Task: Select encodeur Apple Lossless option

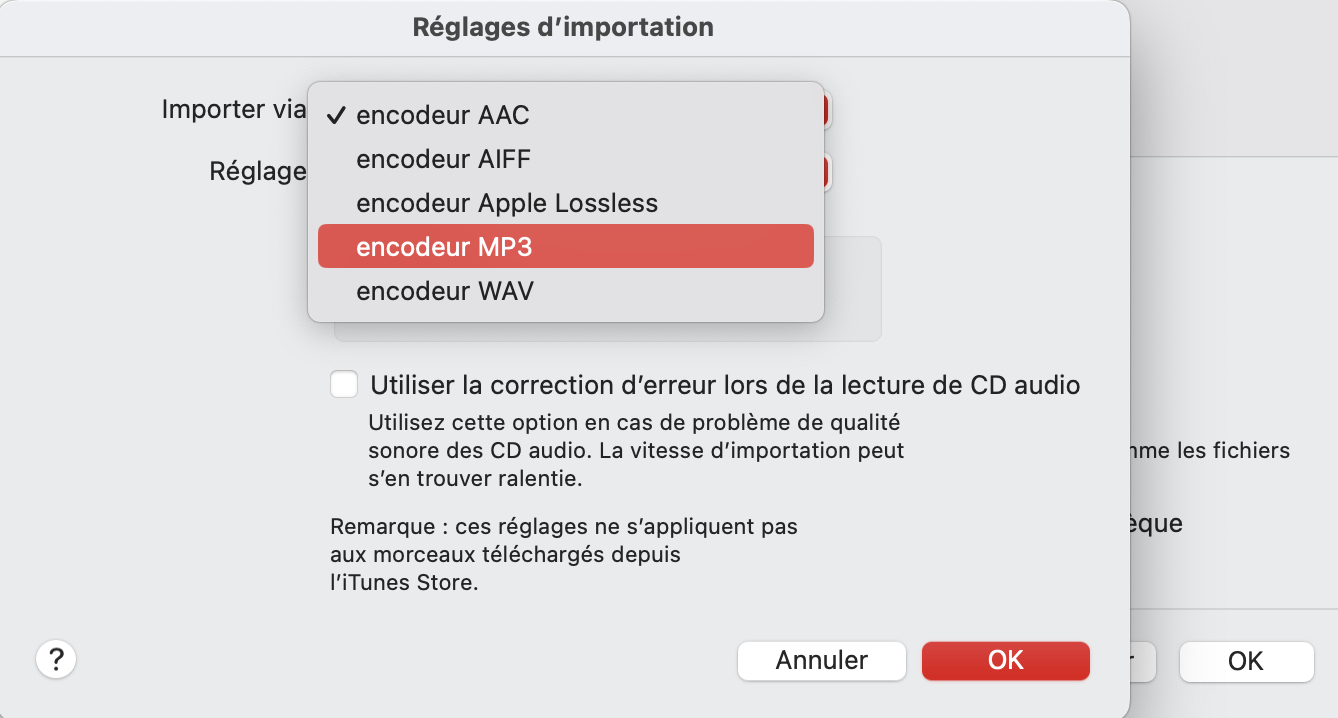Action: click(x=507, y=203)
